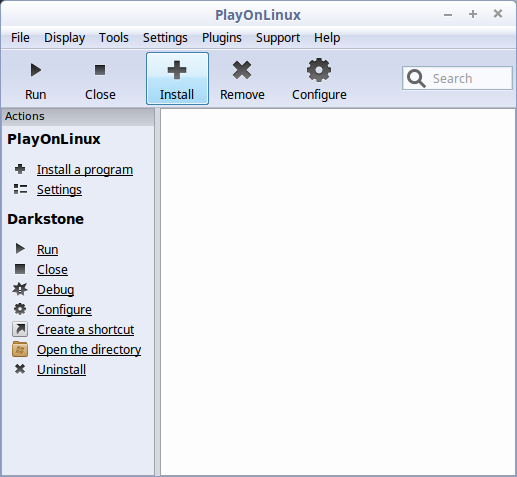Click the 'Create a shortcut' link

(86, 330)
